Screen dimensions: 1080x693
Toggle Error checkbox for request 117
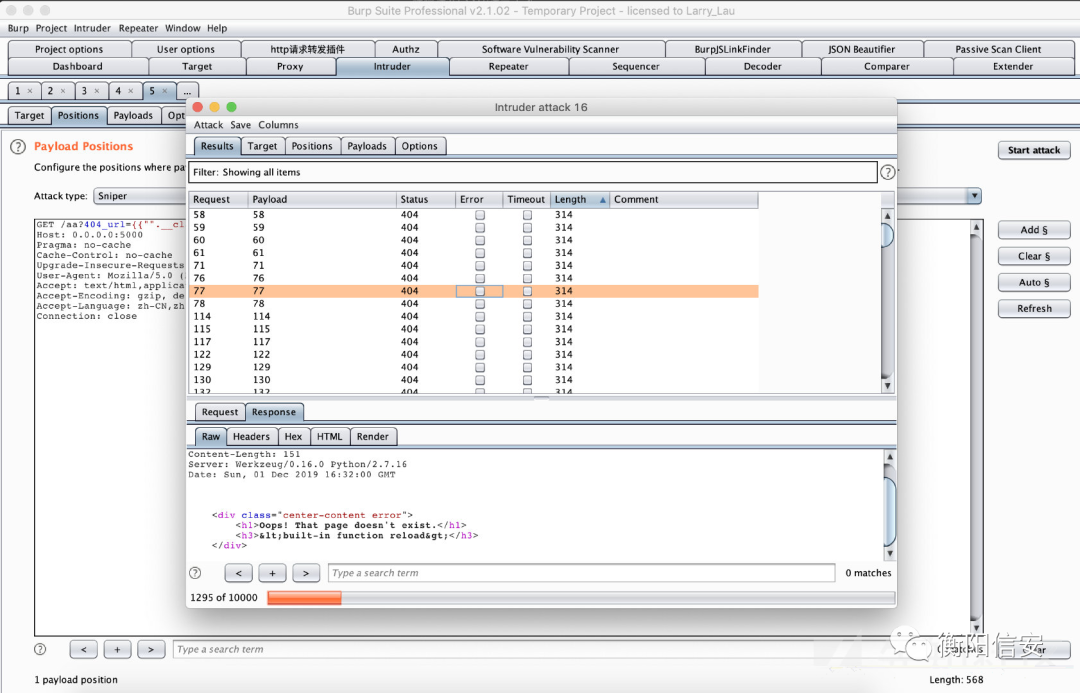[x=480, y=342]
